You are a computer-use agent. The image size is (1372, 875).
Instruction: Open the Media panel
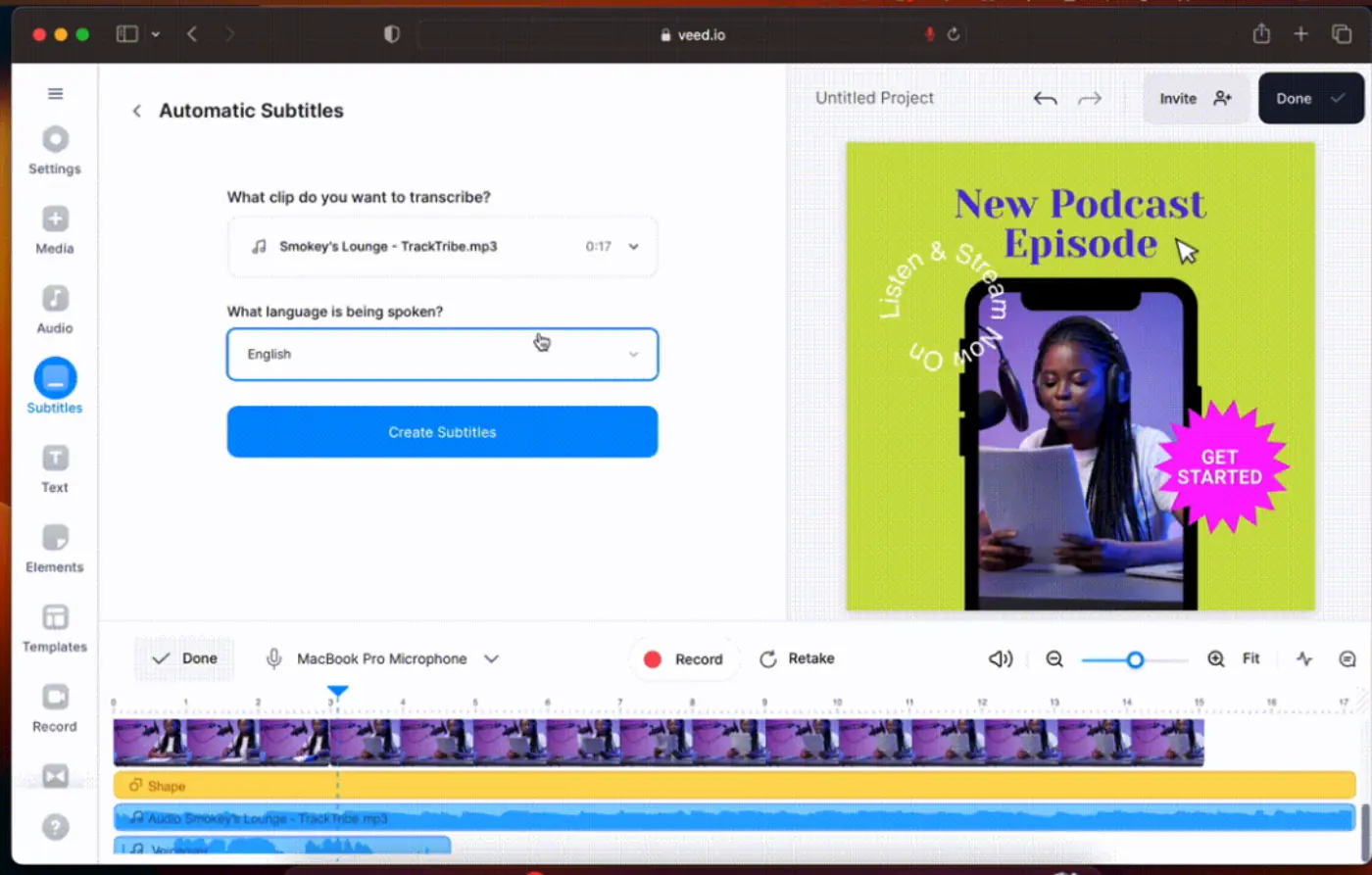tap(55, 230)
